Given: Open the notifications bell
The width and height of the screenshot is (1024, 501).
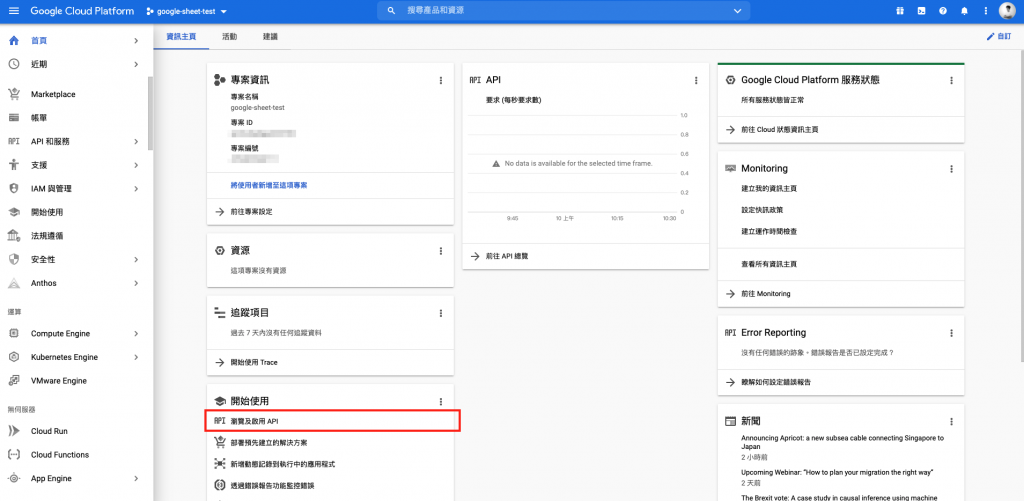Looking at the screenshot, I should pos(965,11).
